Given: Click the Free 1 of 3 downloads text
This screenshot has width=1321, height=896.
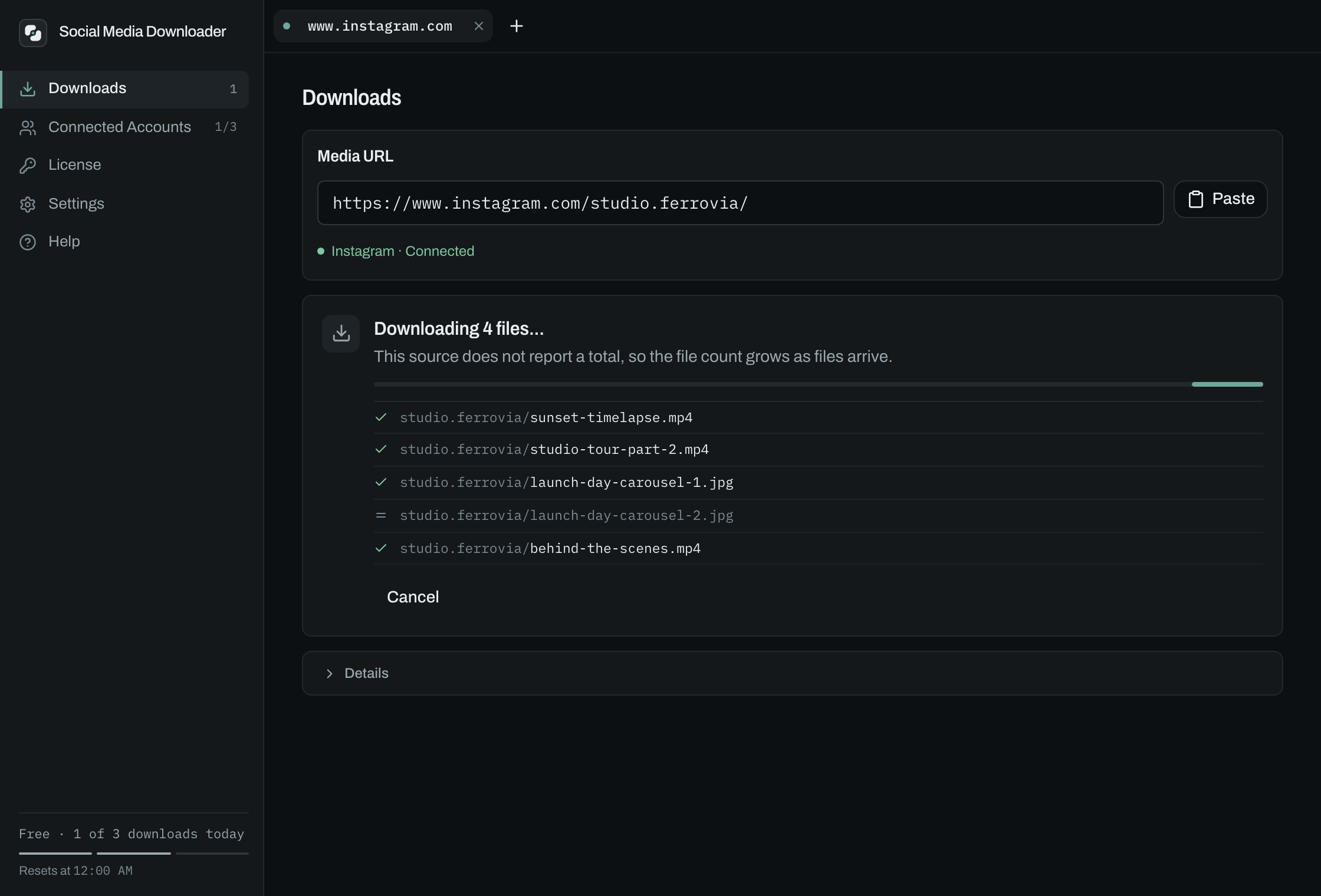Looking at the screenshot, I should (x=132, y=834).
